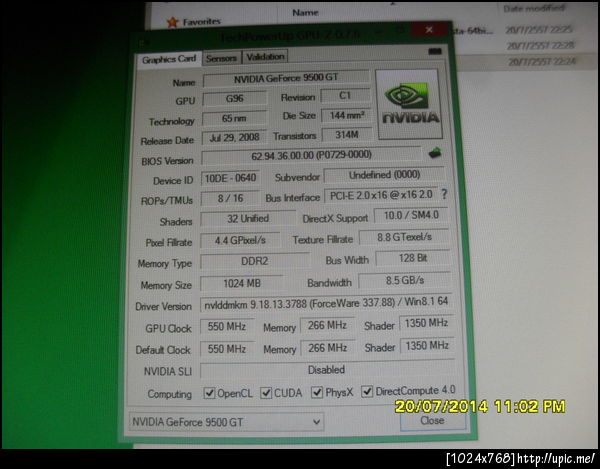Click the Memory Size field 1024 MB
This screenshot has height=469, width=600.
(x=241, y=283)
